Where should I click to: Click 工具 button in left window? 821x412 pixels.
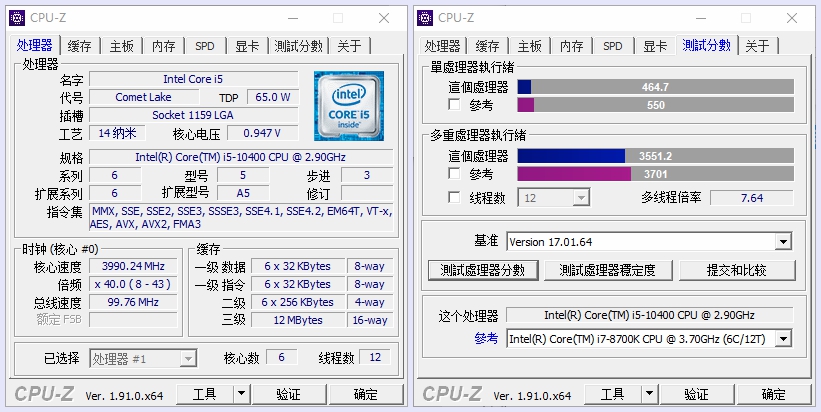point(205,394)
